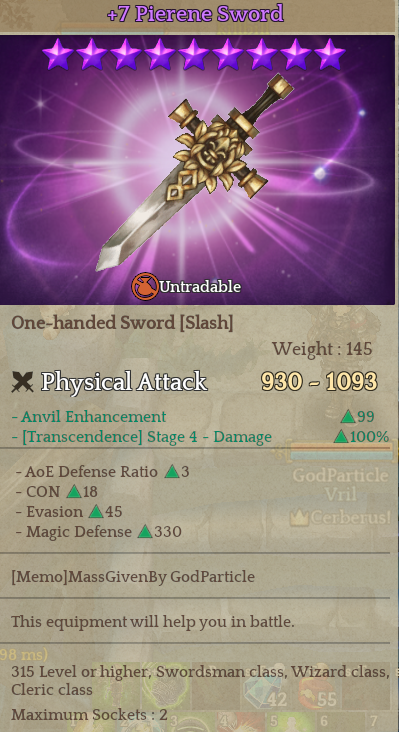Click the +7 Pierene Sword title
The height and width of the screenshot is (732, 402).
point(195,14)
